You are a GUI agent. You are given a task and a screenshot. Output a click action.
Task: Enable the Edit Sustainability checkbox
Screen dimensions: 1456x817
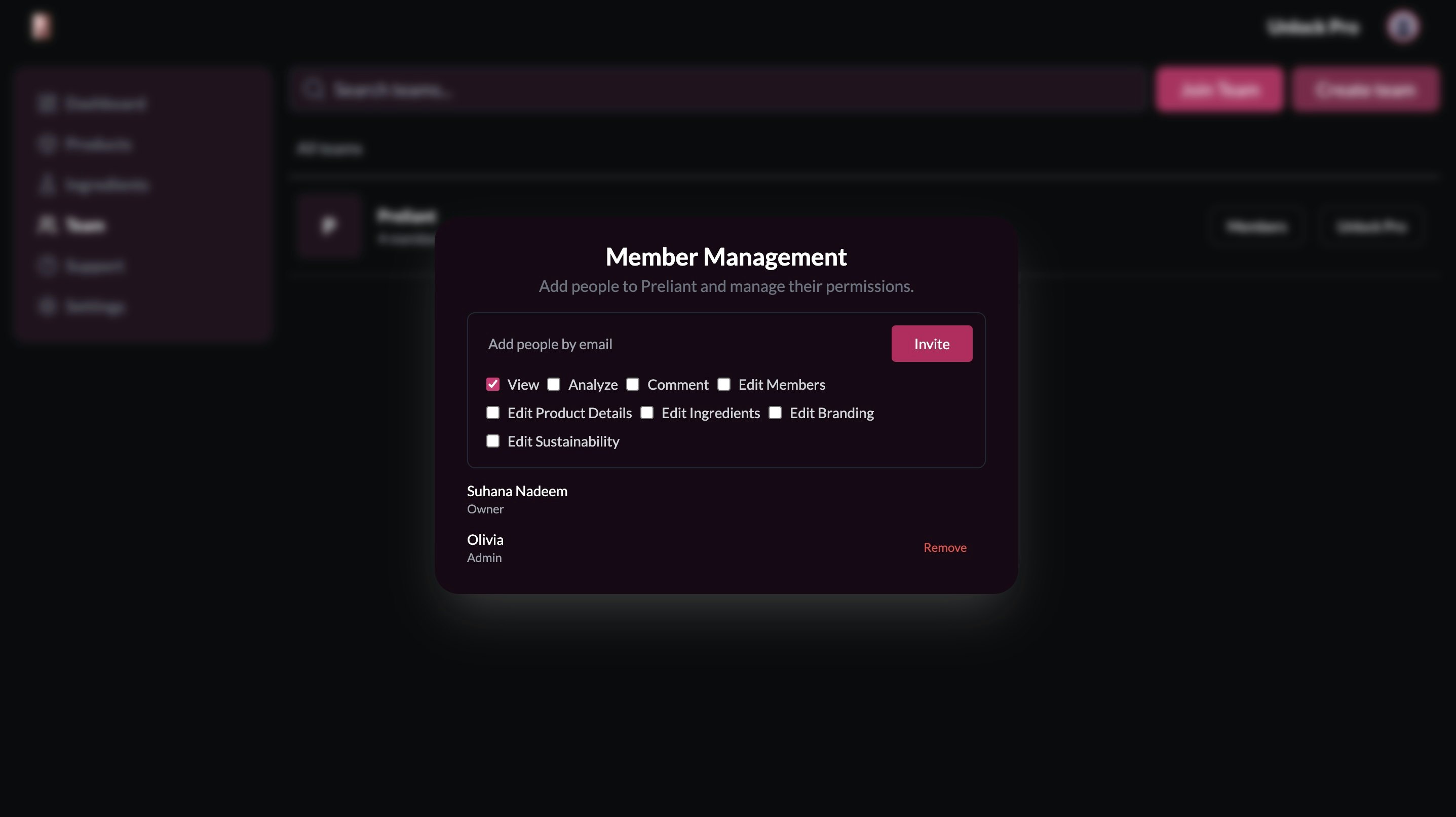pyautogui.click(x=493, y=441)
